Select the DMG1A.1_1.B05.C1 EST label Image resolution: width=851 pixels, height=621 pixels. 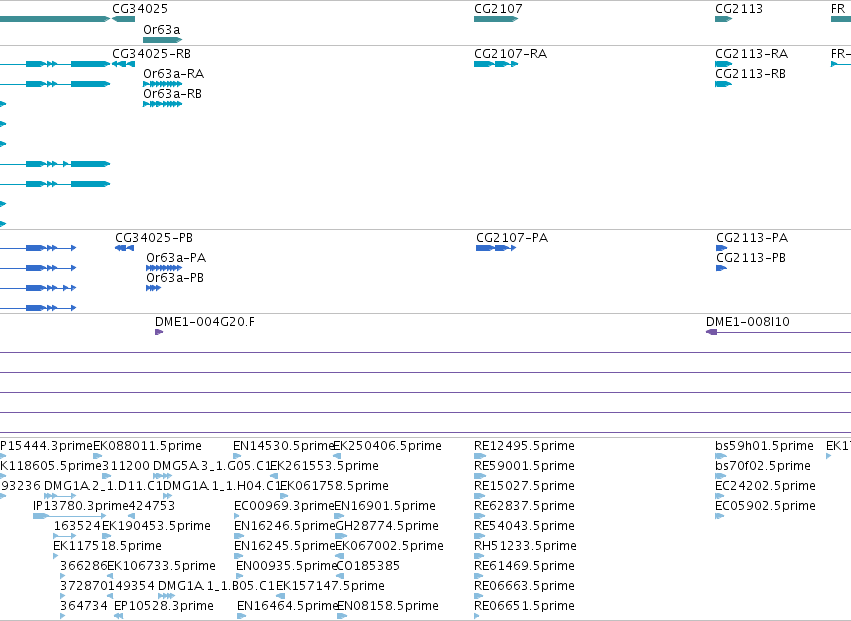click(x=217, y=586)
